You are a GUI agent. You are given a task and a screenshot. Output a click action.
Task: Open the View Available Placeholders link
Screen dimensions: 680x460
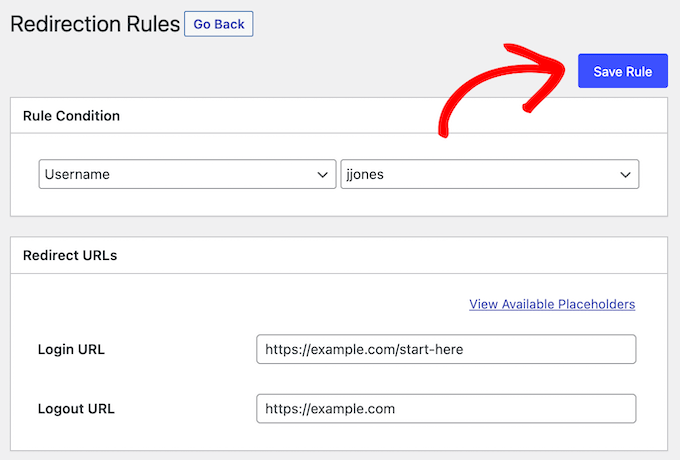pos(552,304)
